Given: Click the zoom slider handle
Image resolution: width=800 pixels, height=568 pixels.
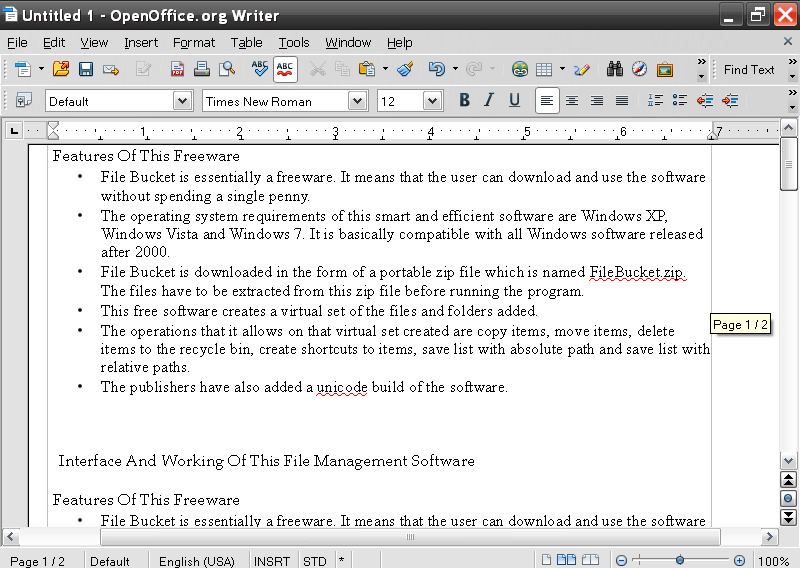Looking at the screenshot, I should click(x=680, y=560).
